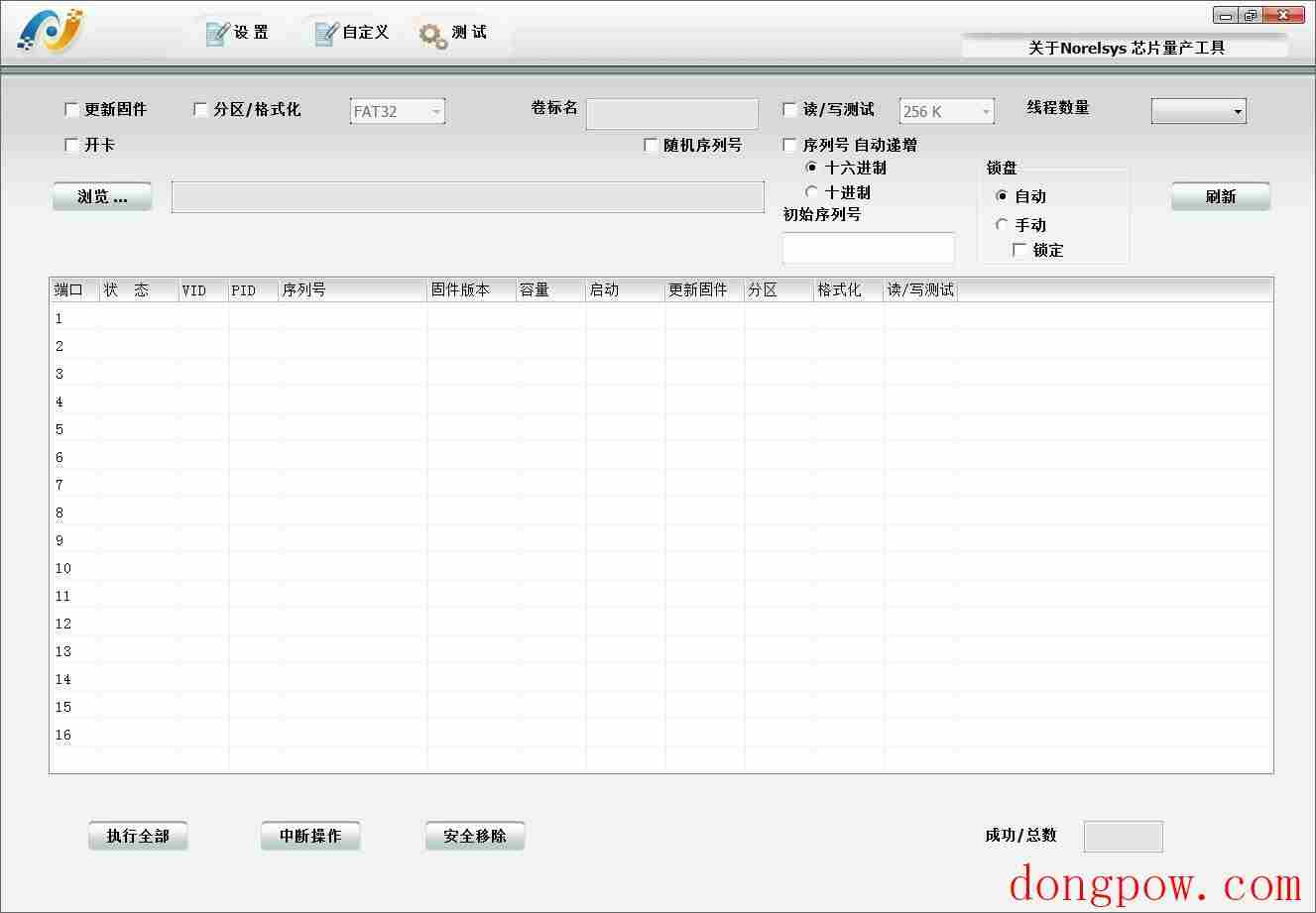Select the 十进制 radio button
The height and width of the screenshot is (913, 1316).
(812, 192)
